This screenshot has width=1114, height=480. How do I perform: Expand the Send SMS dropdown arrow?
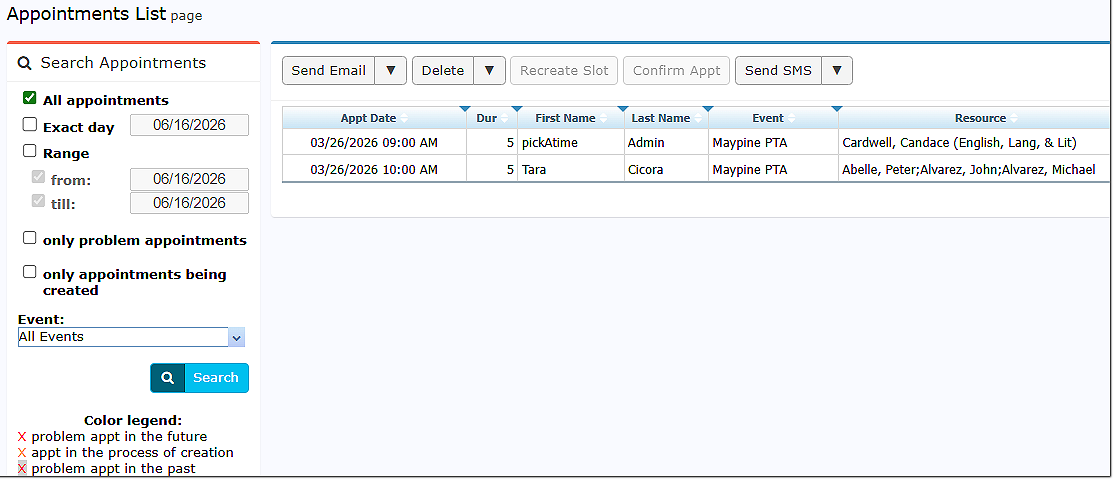point(837,71)
